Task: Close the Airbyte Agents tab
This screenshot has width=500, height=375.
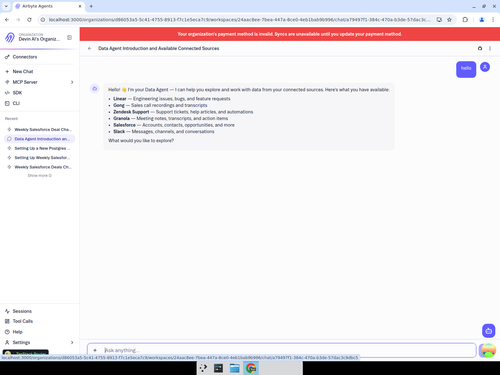Action: (x=80, y=6)
